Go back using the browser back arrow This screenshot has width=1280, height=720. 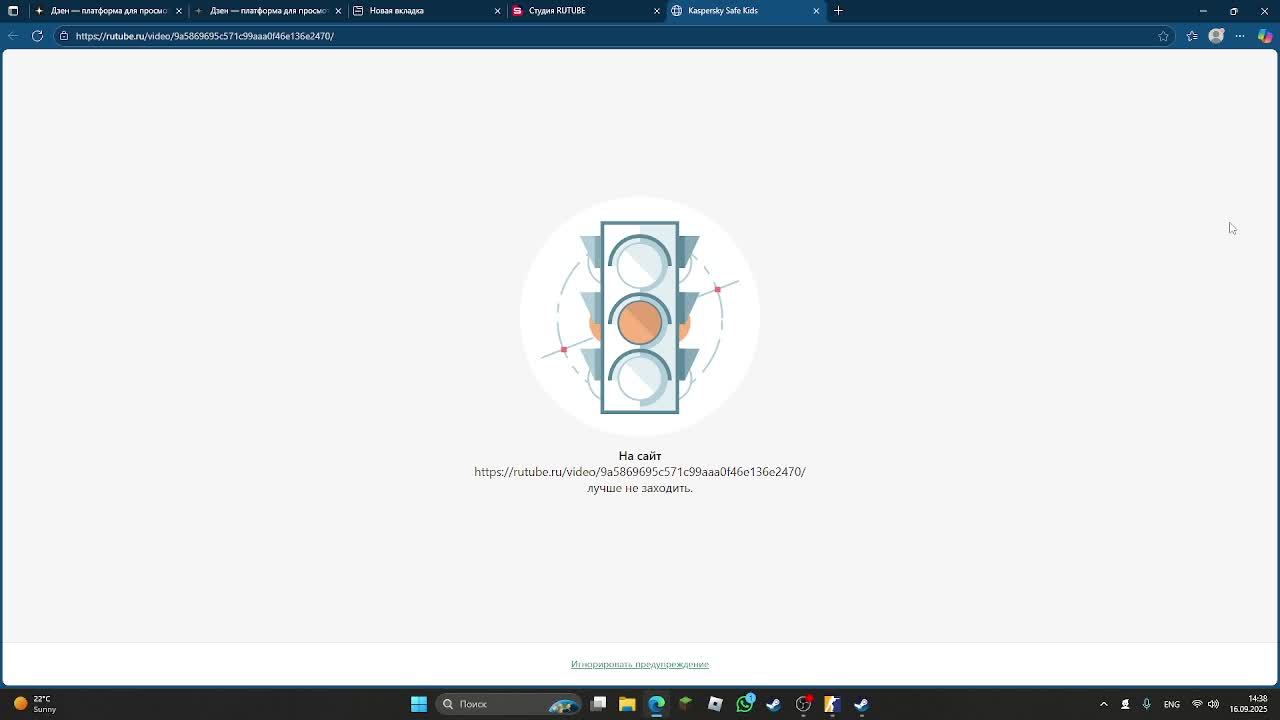pyautogui.click(x=12, y=36)
